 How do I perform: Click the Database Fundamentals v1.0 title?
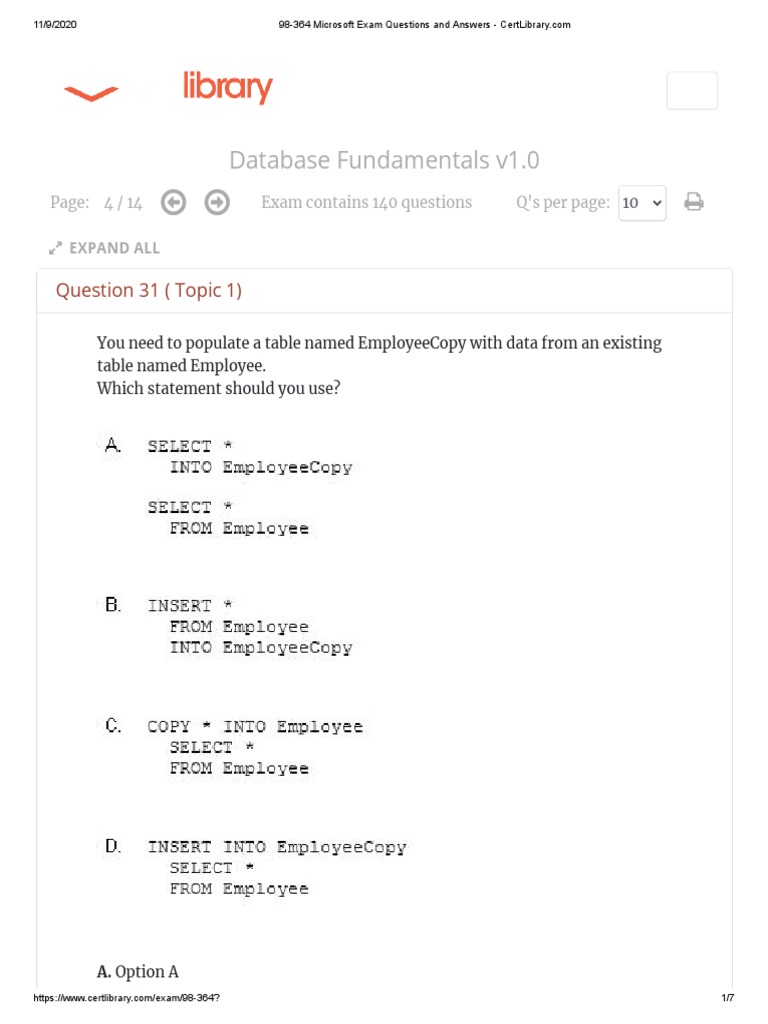click(x=384, y=160)
